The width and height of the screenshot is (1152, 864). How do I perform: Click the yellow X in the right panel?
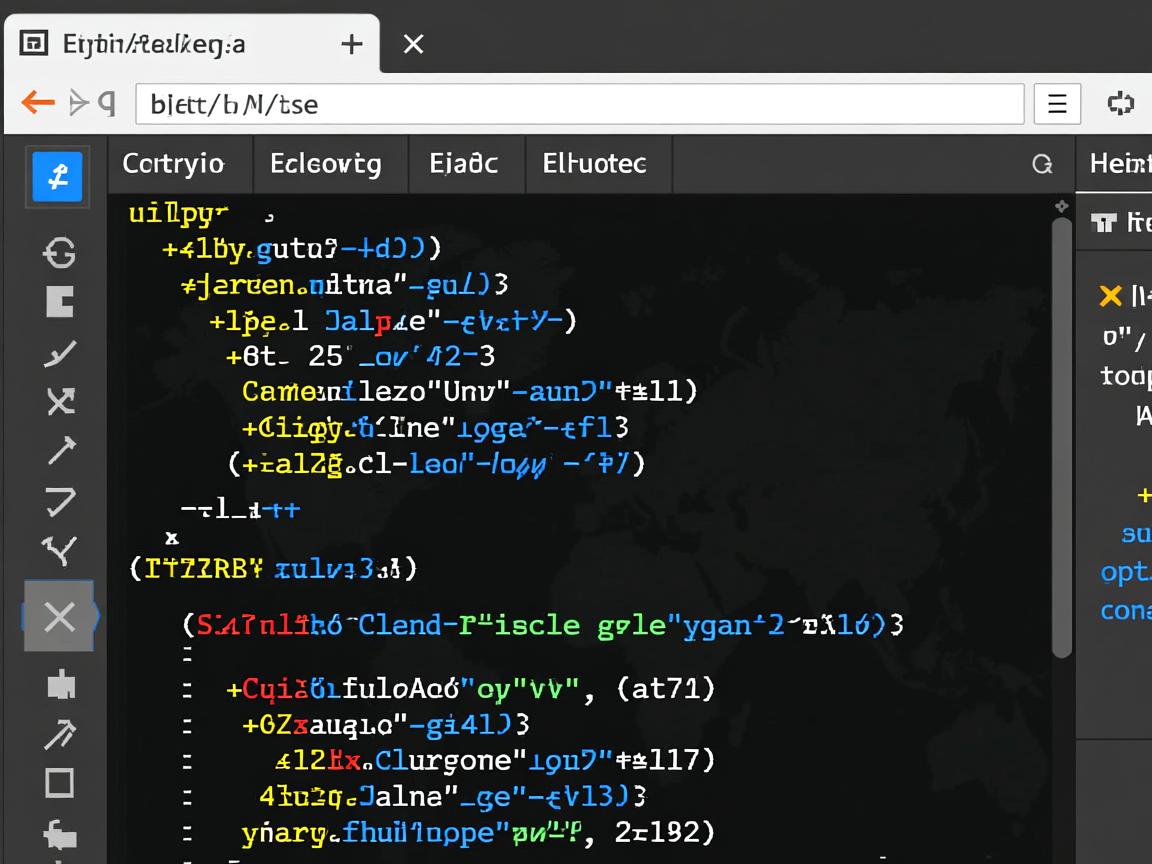coord(1110,295)
